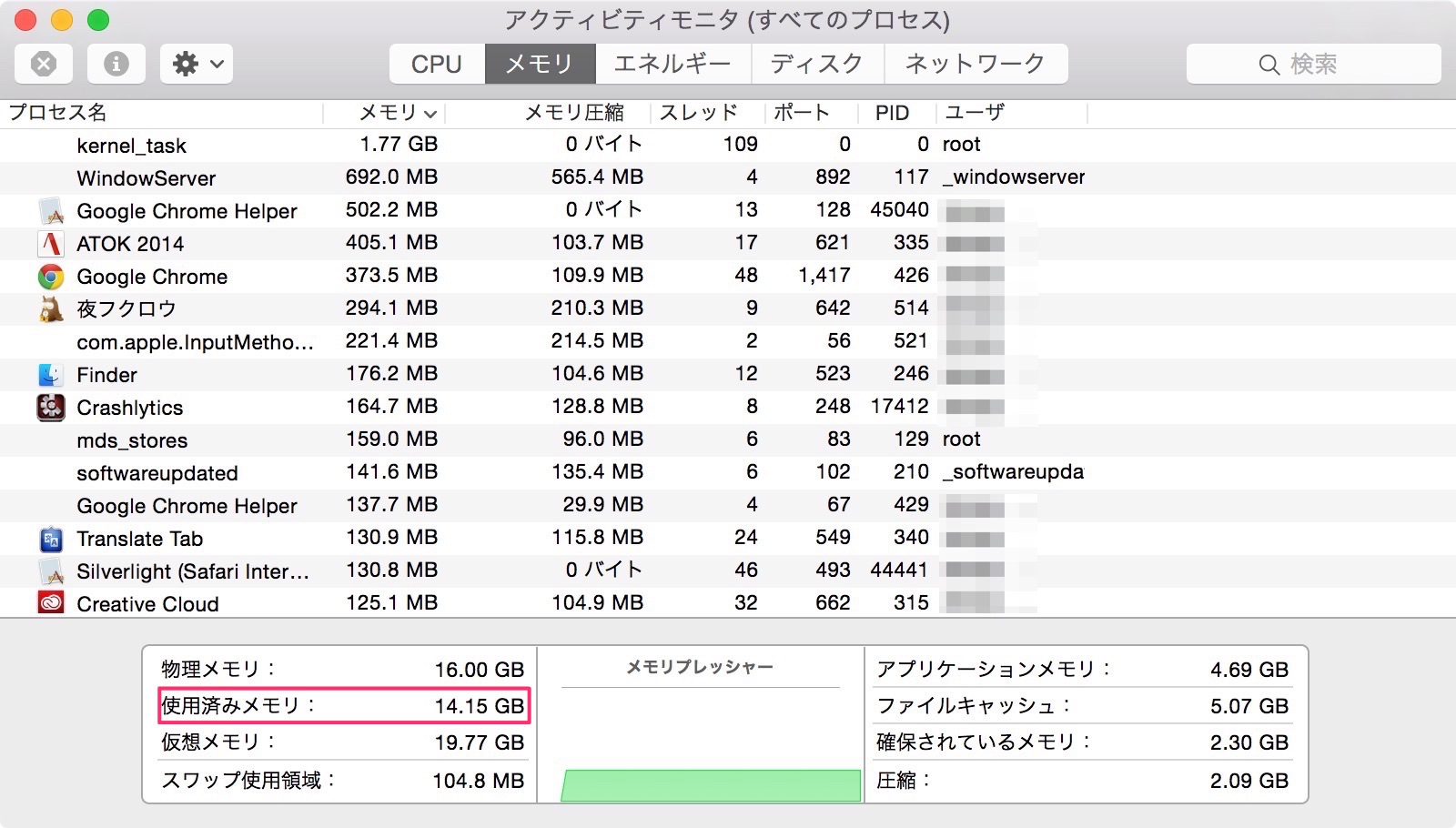Sort by ポート column header
The image size is (1456, 828).
pos(803,113)
